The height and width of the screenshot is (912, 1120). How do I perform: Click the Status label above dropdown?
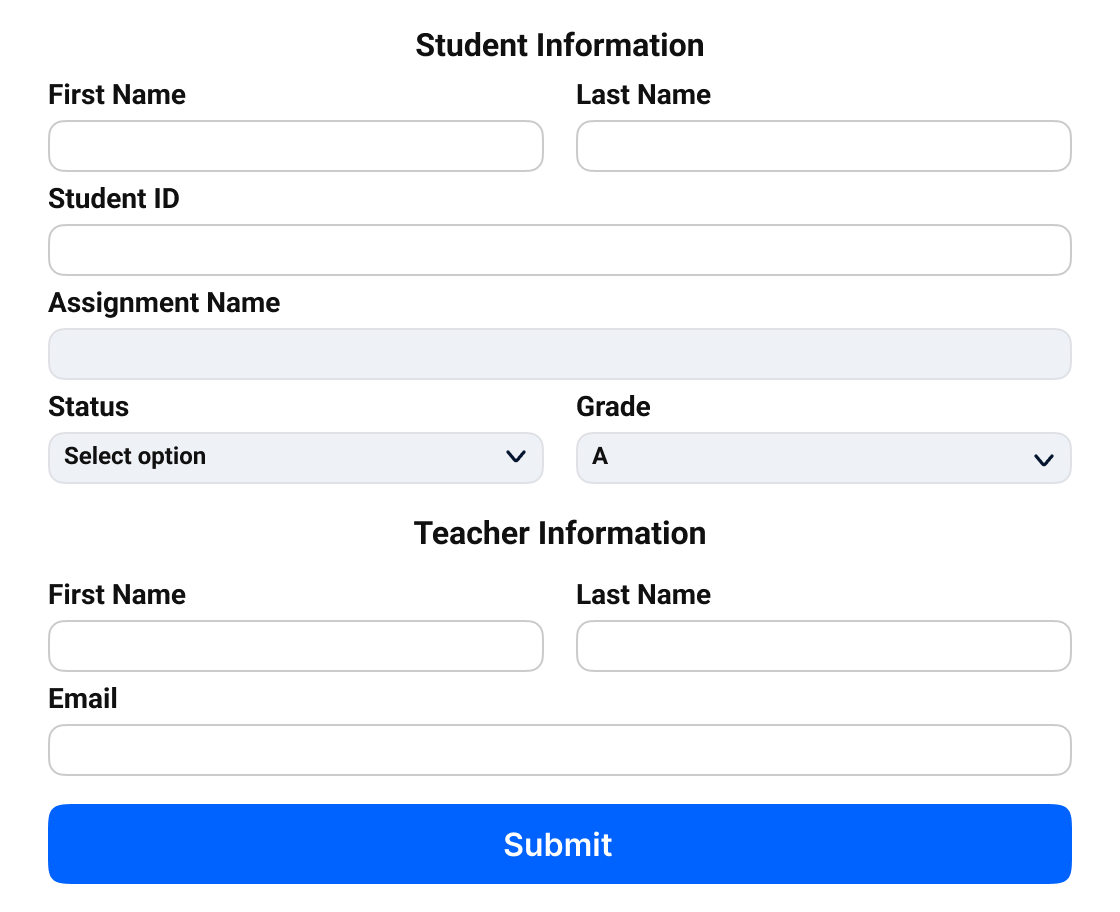[89, 406]
